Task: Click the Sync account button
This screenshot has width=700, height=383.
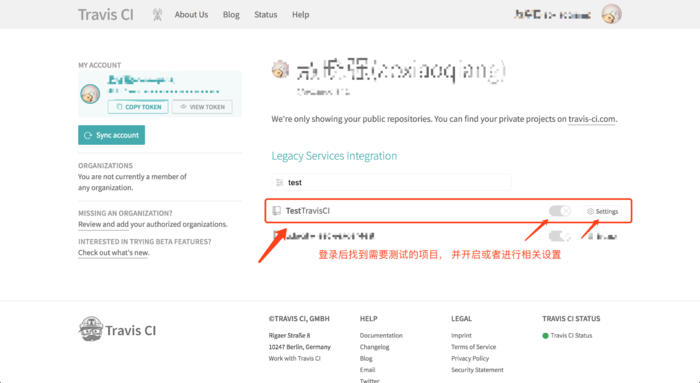Action: [112, 135]
